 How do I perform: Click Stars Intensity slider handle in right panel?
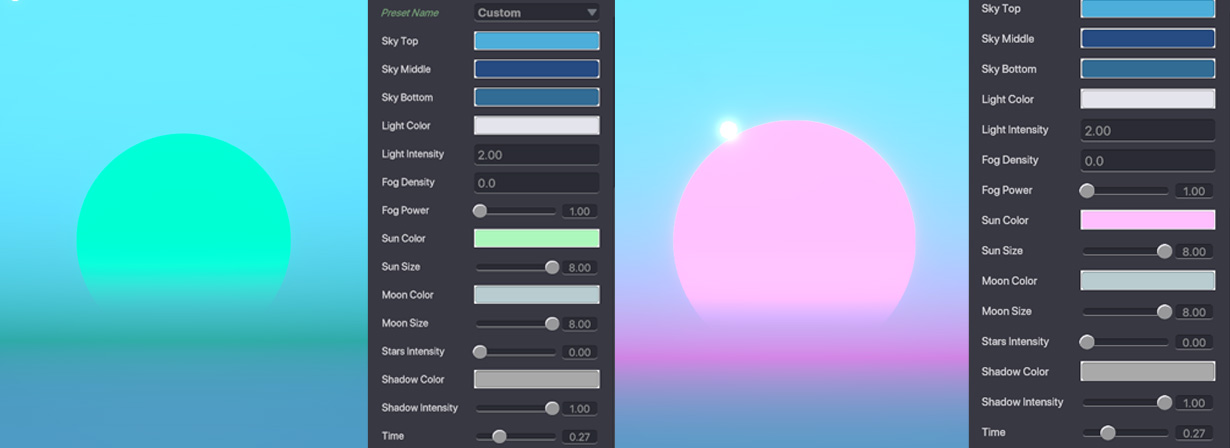point(1087,342)
